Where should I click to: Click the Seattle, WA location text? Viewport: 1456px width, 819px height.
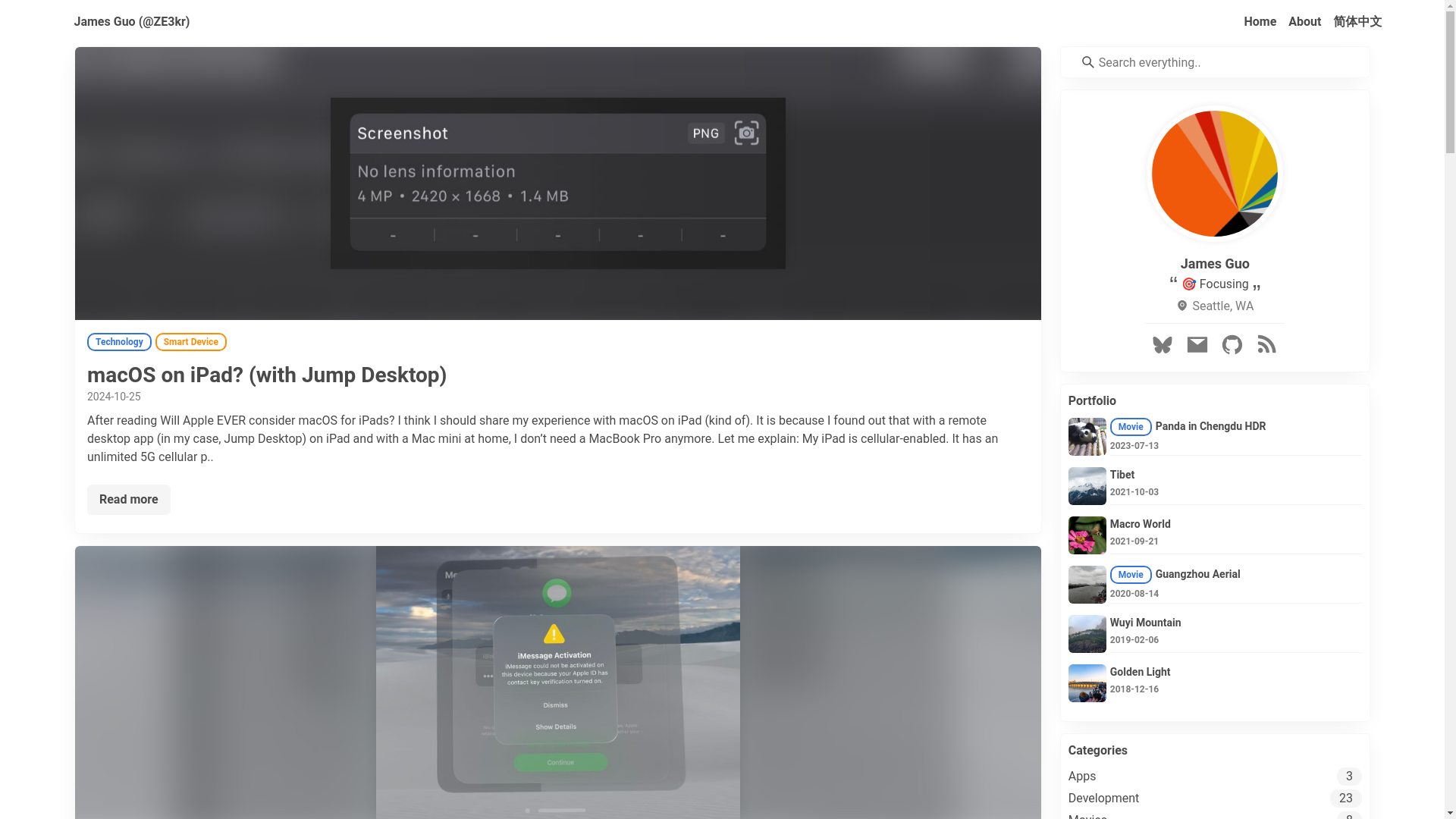pyautogui.click(x=1222, y=306)
